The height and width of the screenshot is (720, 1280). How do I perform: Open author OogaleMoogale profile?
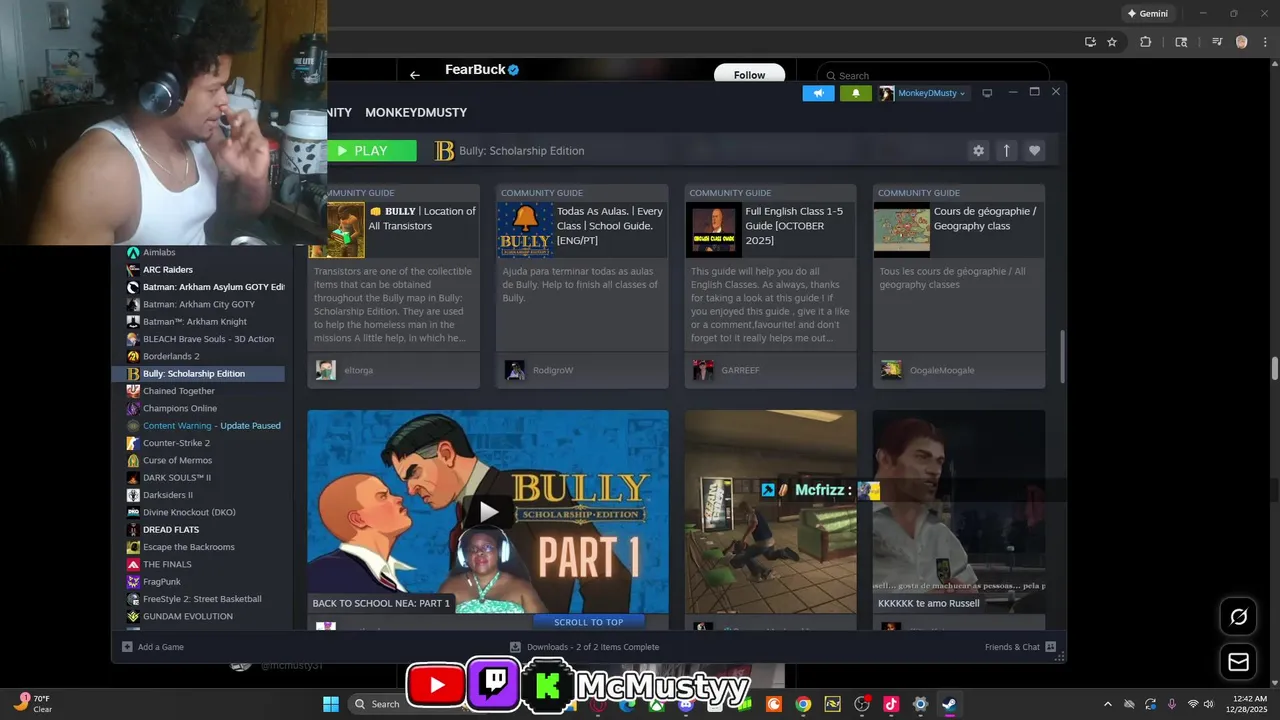point(941,370)
